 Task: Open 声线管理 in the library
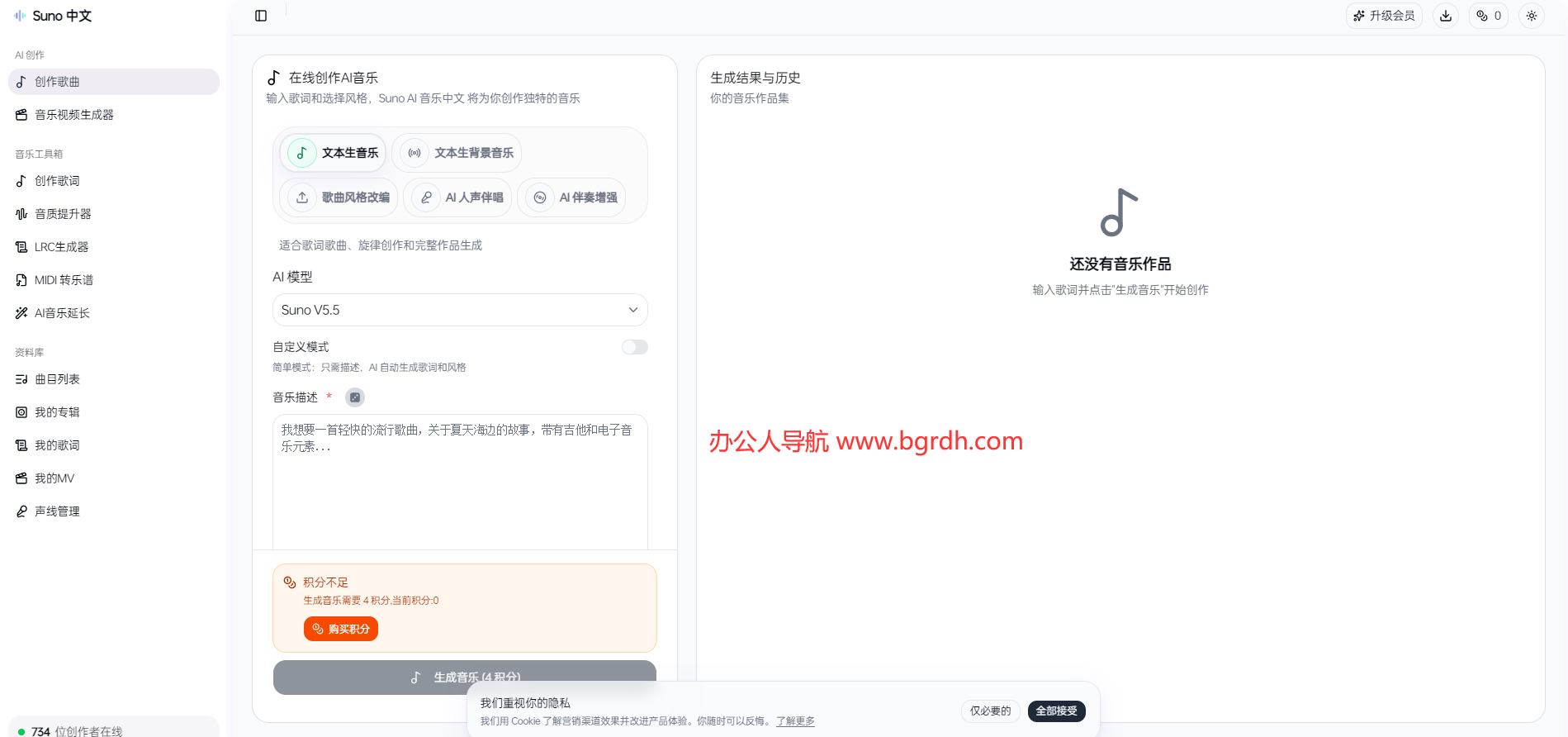coord(114,511)
